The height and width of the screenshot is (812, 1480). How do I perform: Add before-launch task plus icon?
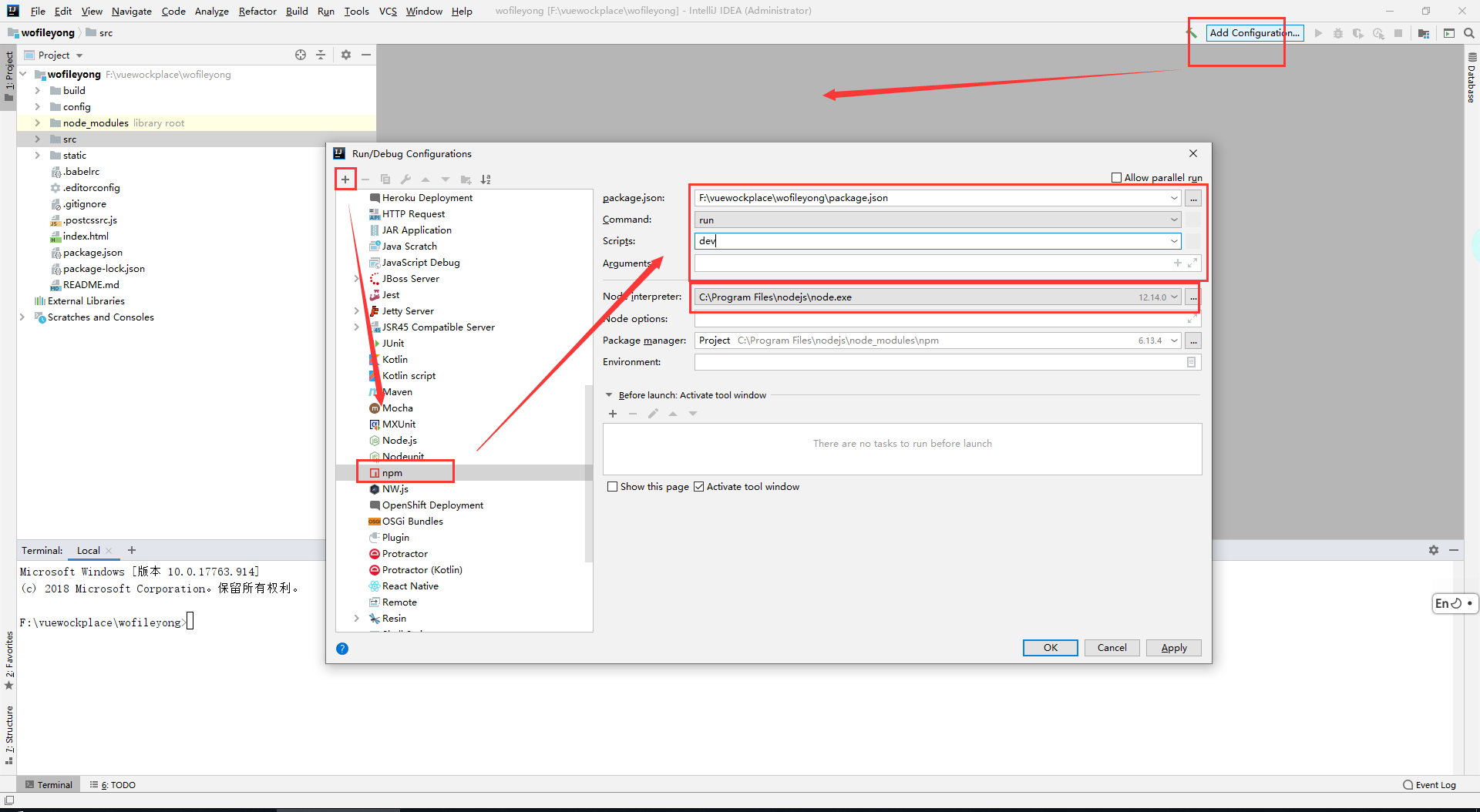click(x=613, y=414)
